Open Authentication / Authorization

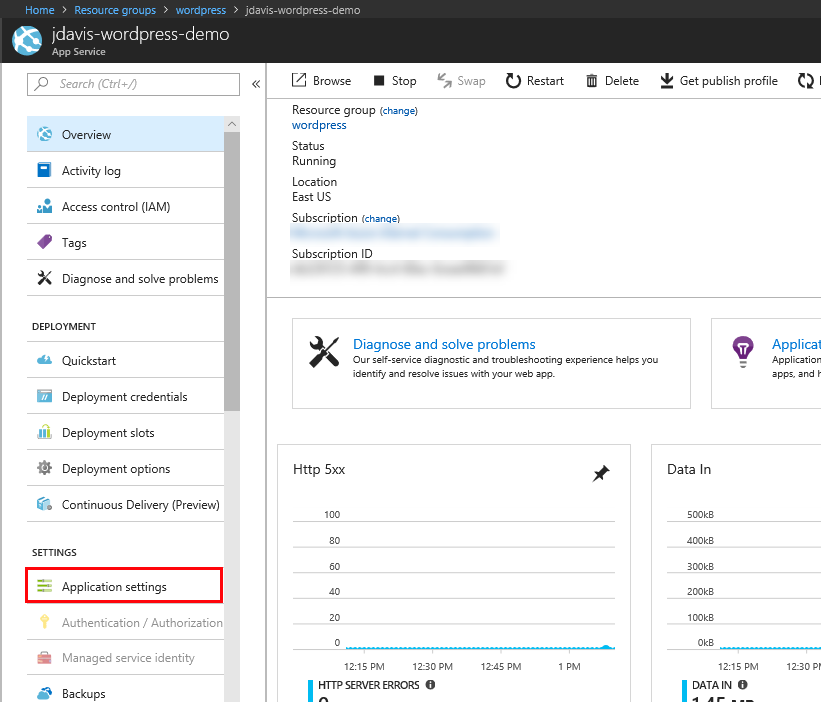point(126,622)
